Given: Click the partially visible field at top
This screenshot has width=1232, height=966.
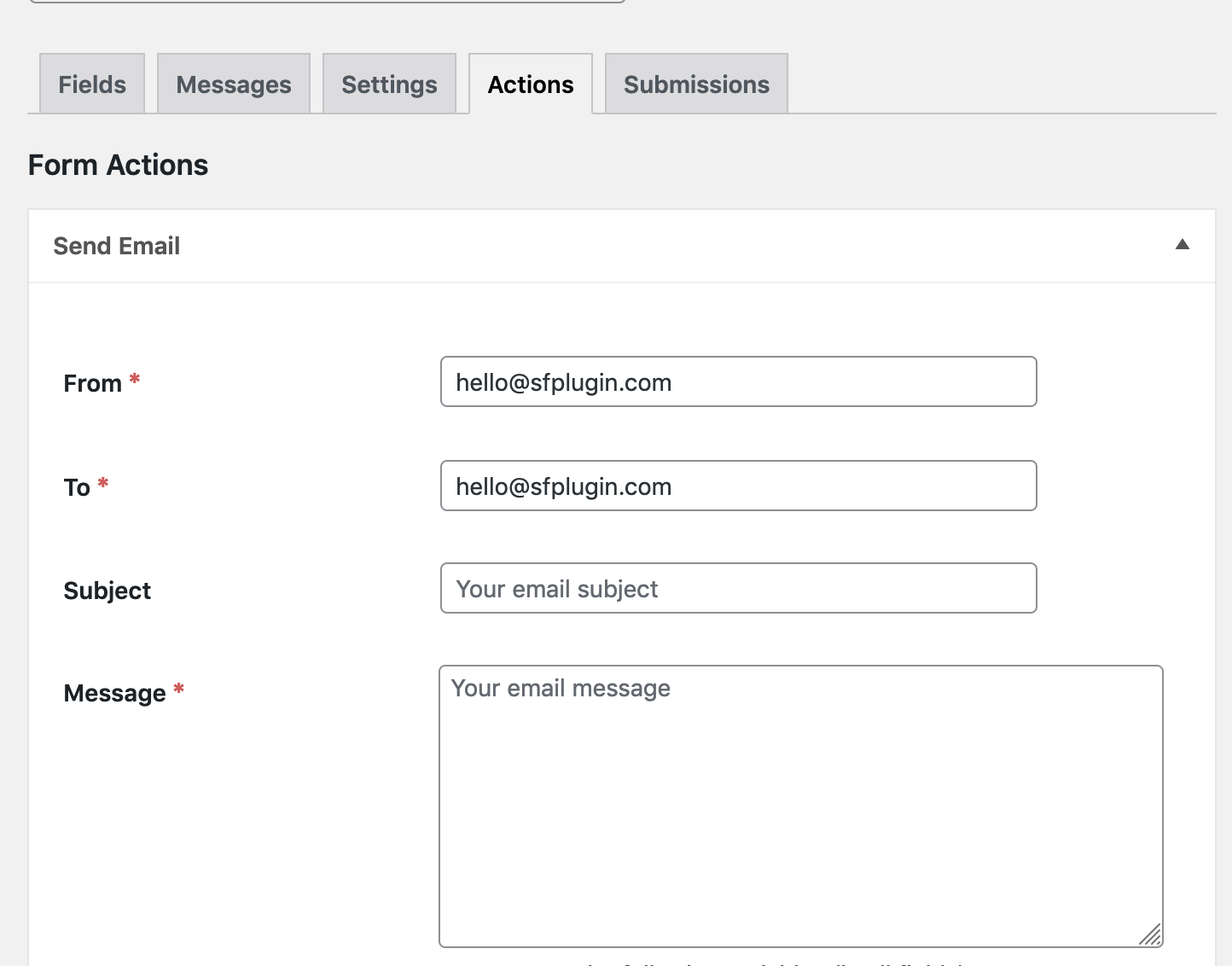Looking at the screenshot, I should coord(328,2).
